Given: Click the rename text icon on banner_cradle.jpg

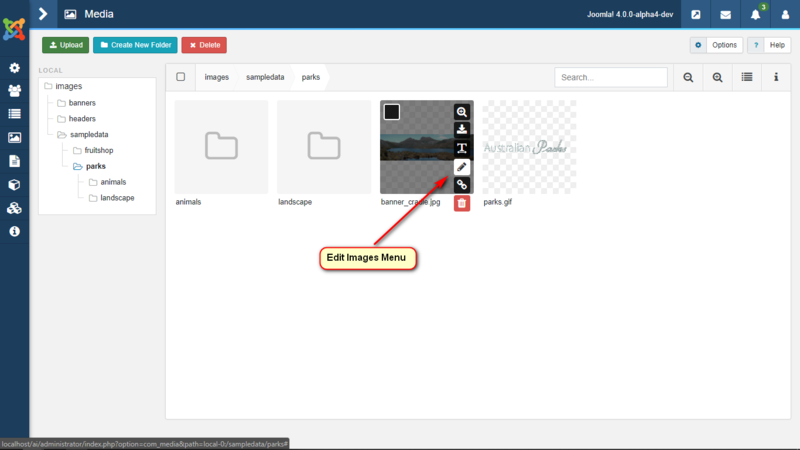Looking at the screenshot, I should point(461,148).
